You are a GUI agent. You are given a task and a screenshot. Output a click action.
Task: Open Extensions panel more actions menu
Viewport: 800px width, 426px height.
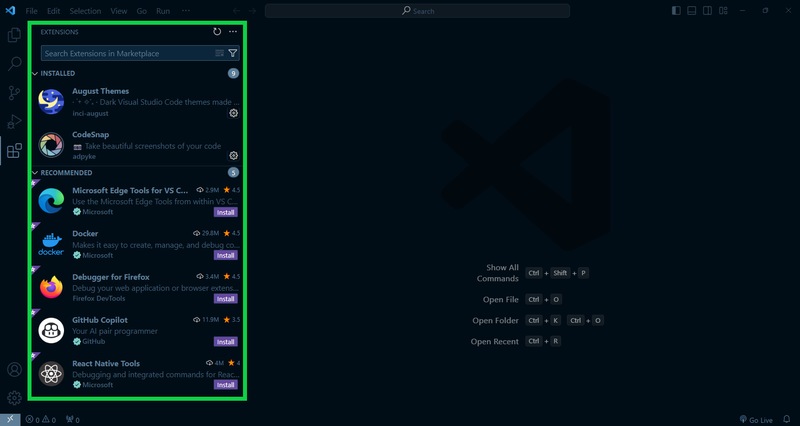point(233,32)
